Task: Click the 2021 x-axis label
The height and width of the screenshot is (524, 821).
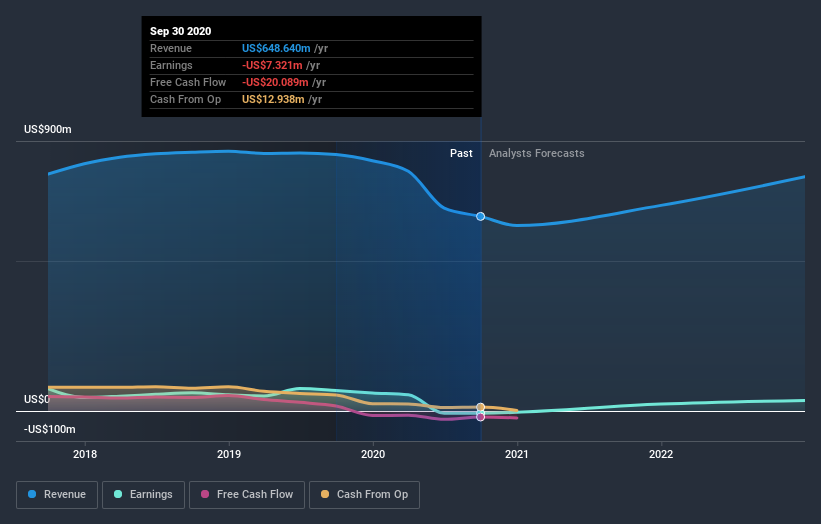Action: click(x=517, y=454)
